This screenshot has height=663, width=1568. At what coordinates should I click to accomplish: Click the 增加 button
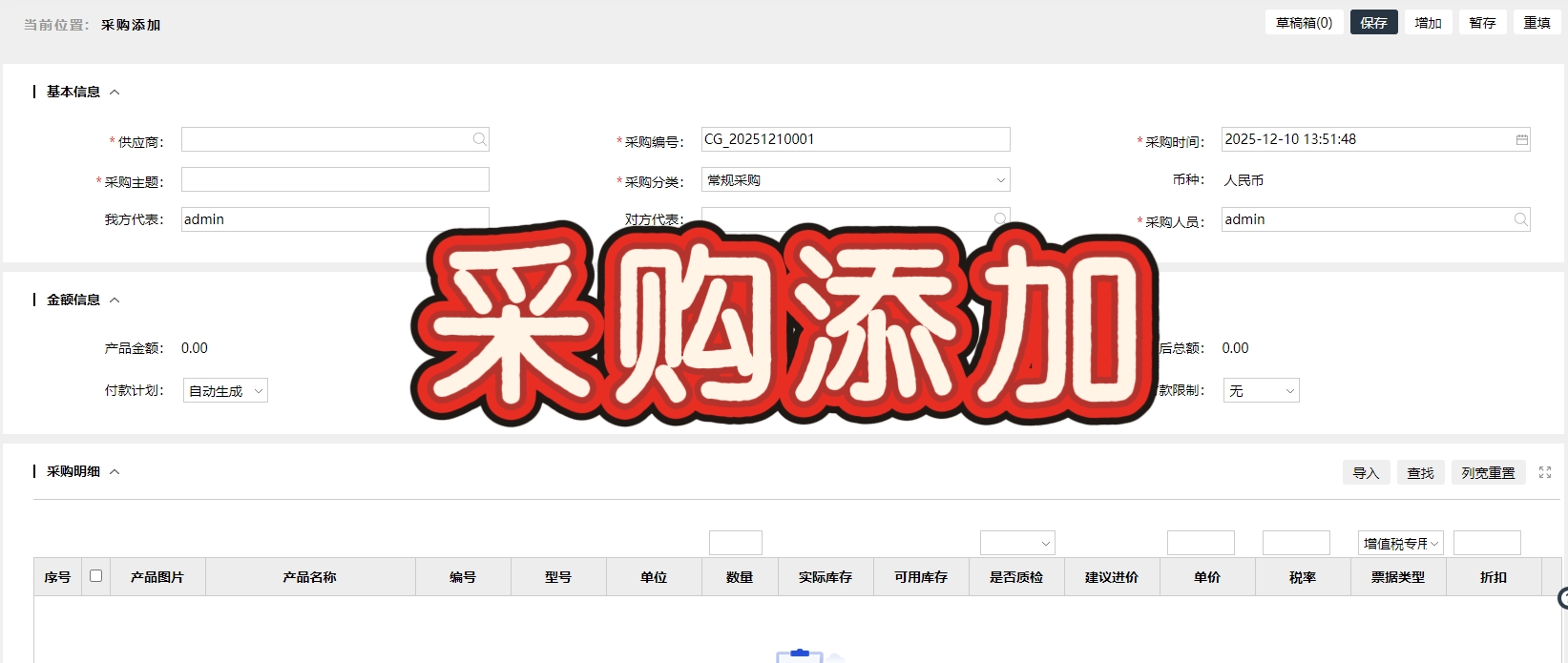click(1428, 22)
